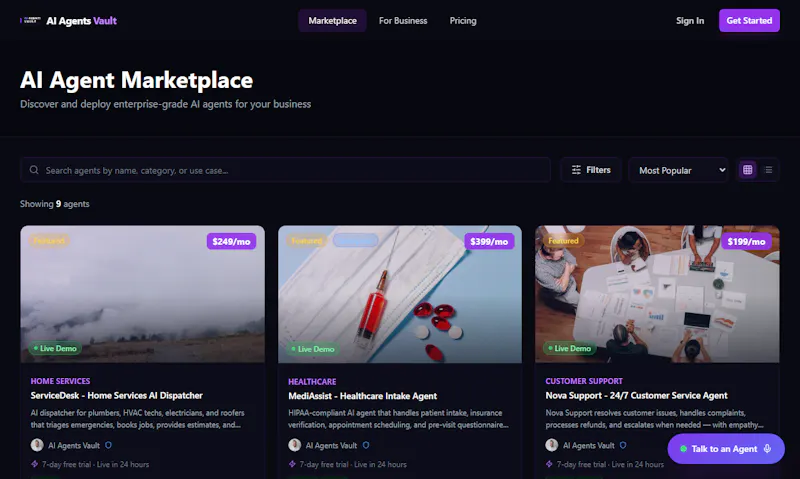The width and height of the screenshot is (800, 479).
Task: Click vendor avatar on MediAssist card
Action: point(294,445)
